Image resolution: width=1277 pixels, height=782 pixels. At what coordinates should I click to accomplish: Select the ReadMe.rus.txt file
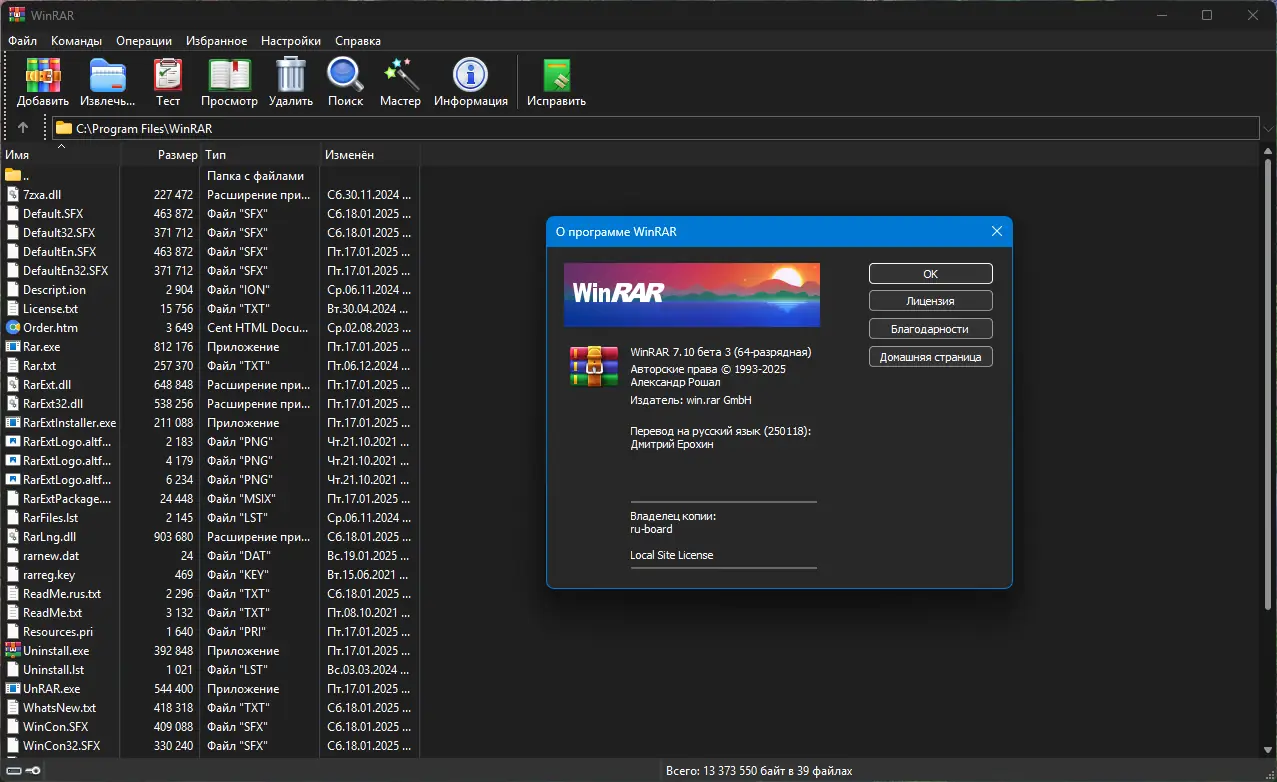(62, 593)
